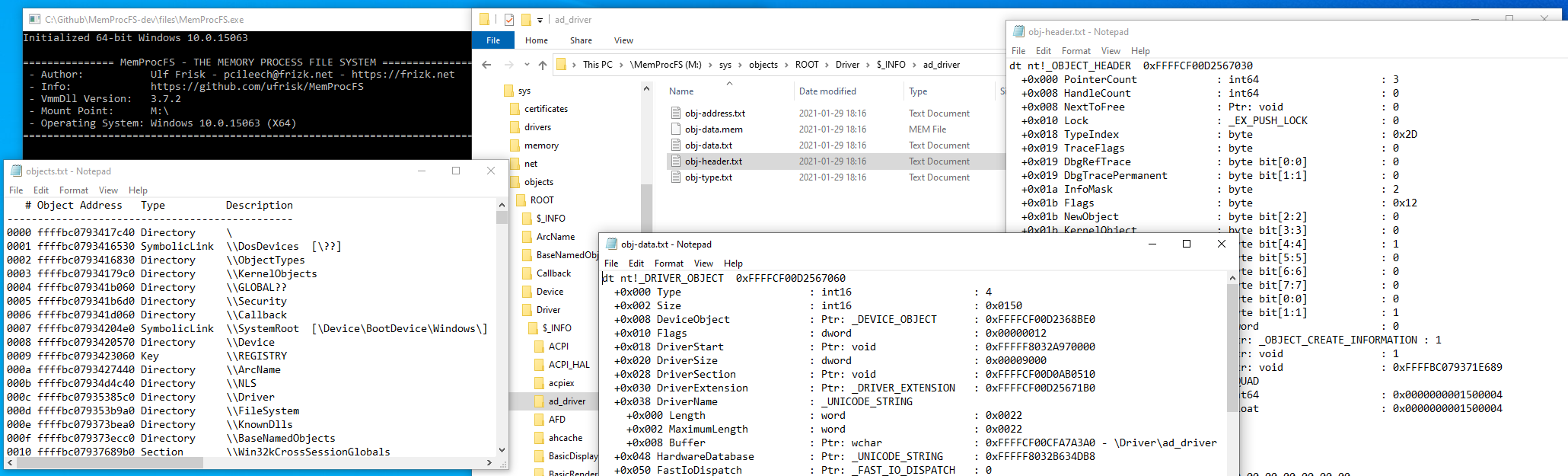Open the Share ribbon tab
This screenshot has width=1568, height=476.
pyautogui.click(x=581, y=40)
